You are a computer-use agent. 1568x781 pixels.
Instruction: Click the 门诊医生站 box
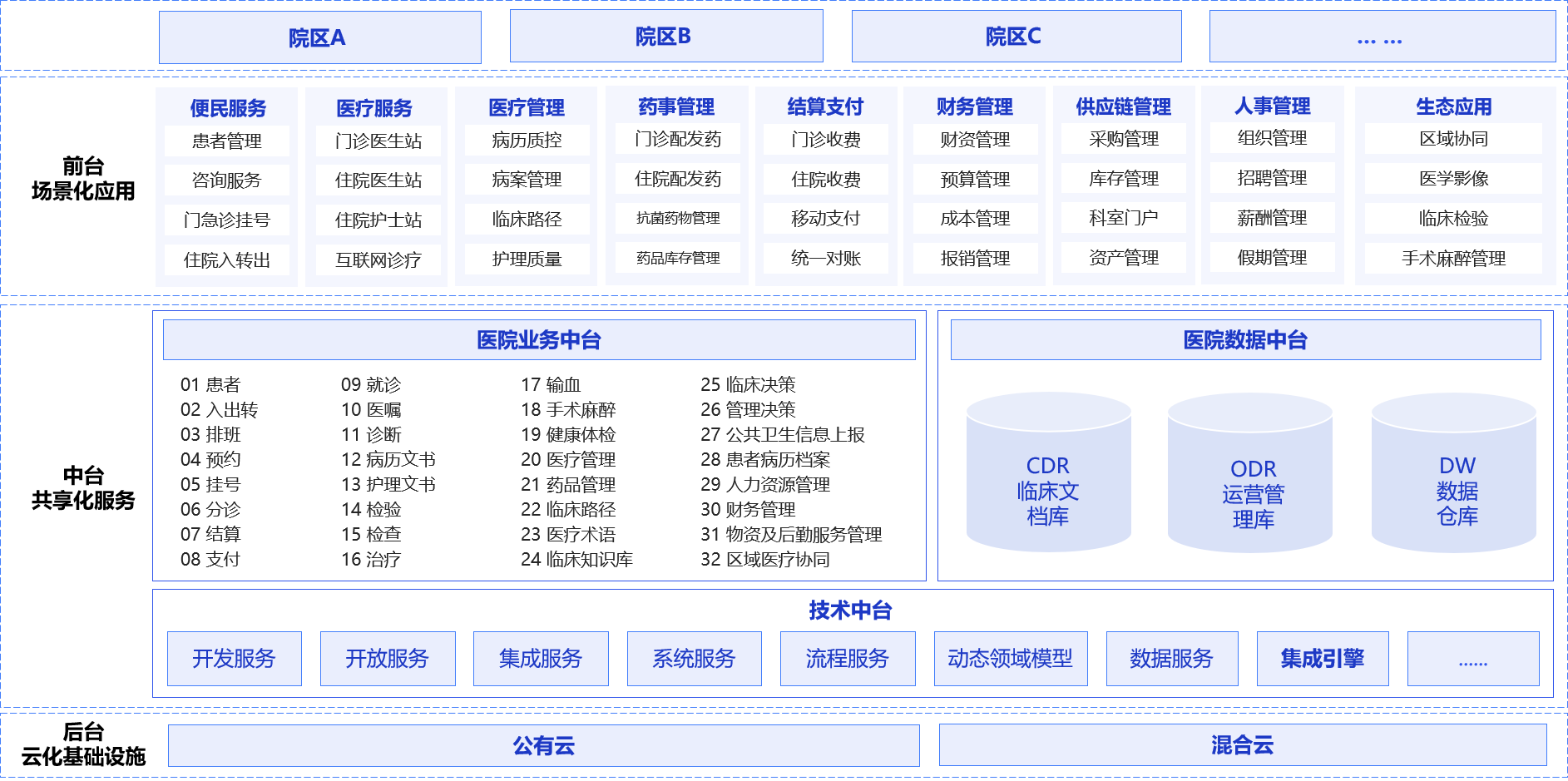(x=378, y=141)
